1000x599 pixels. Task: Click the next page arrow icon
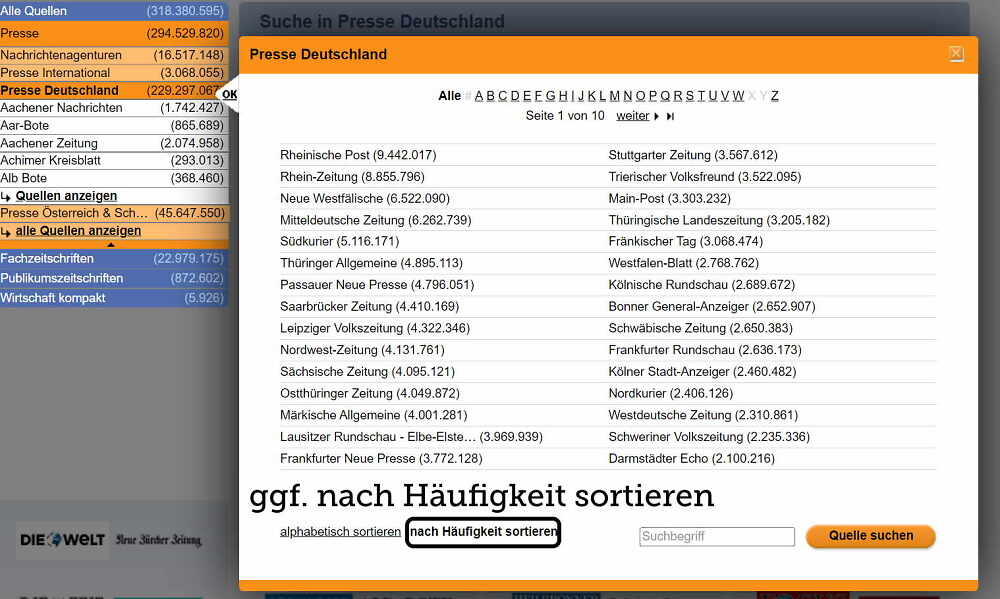[x=656, y=117]
